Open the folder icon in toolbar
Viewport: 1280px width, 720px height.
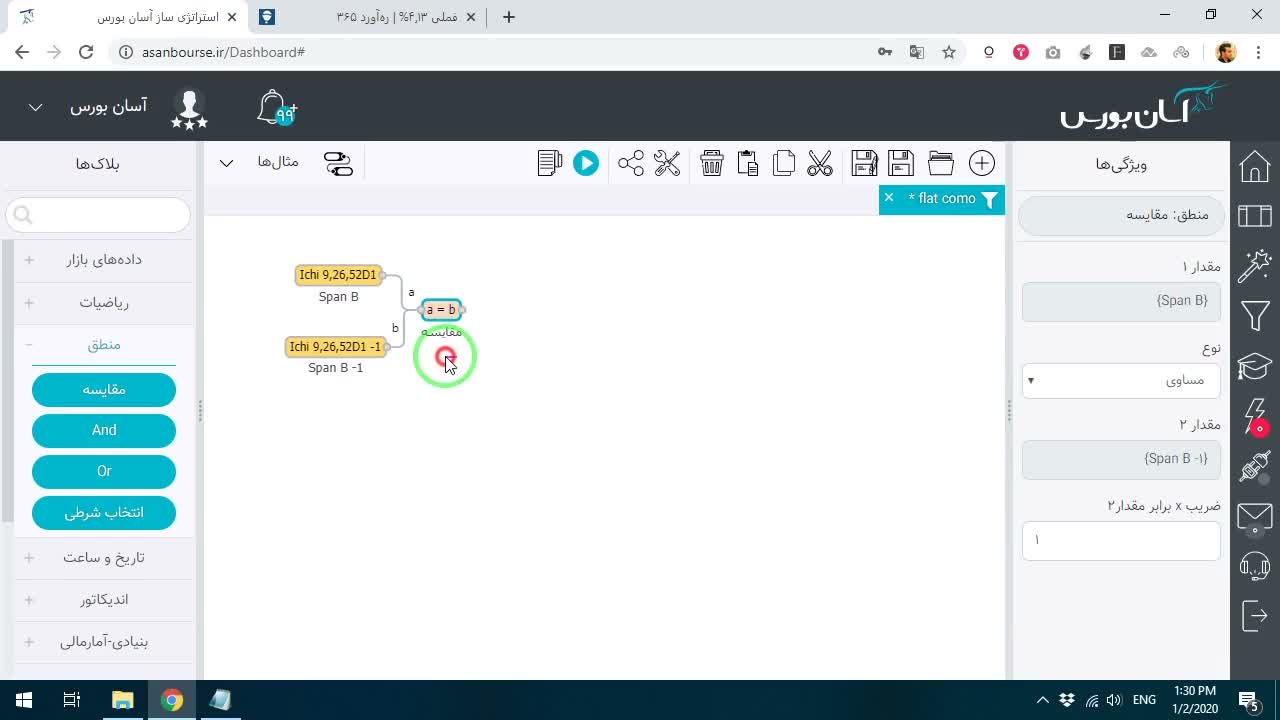coord(941,163)
